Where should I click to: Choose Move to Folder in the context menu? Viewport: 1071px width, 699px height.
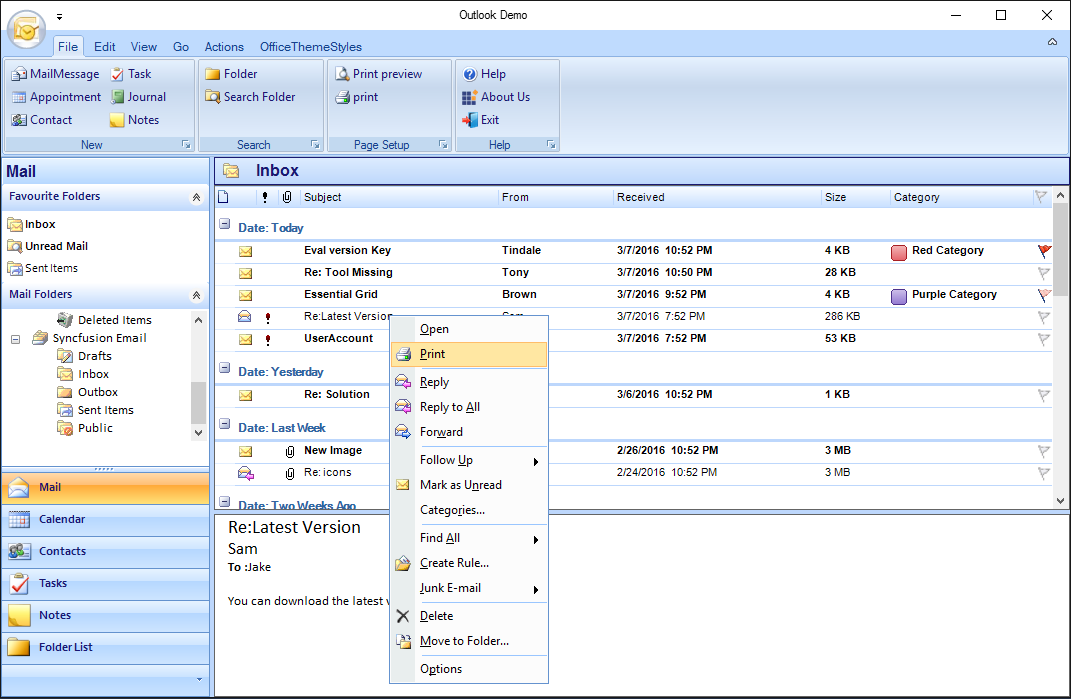(470, 642)
